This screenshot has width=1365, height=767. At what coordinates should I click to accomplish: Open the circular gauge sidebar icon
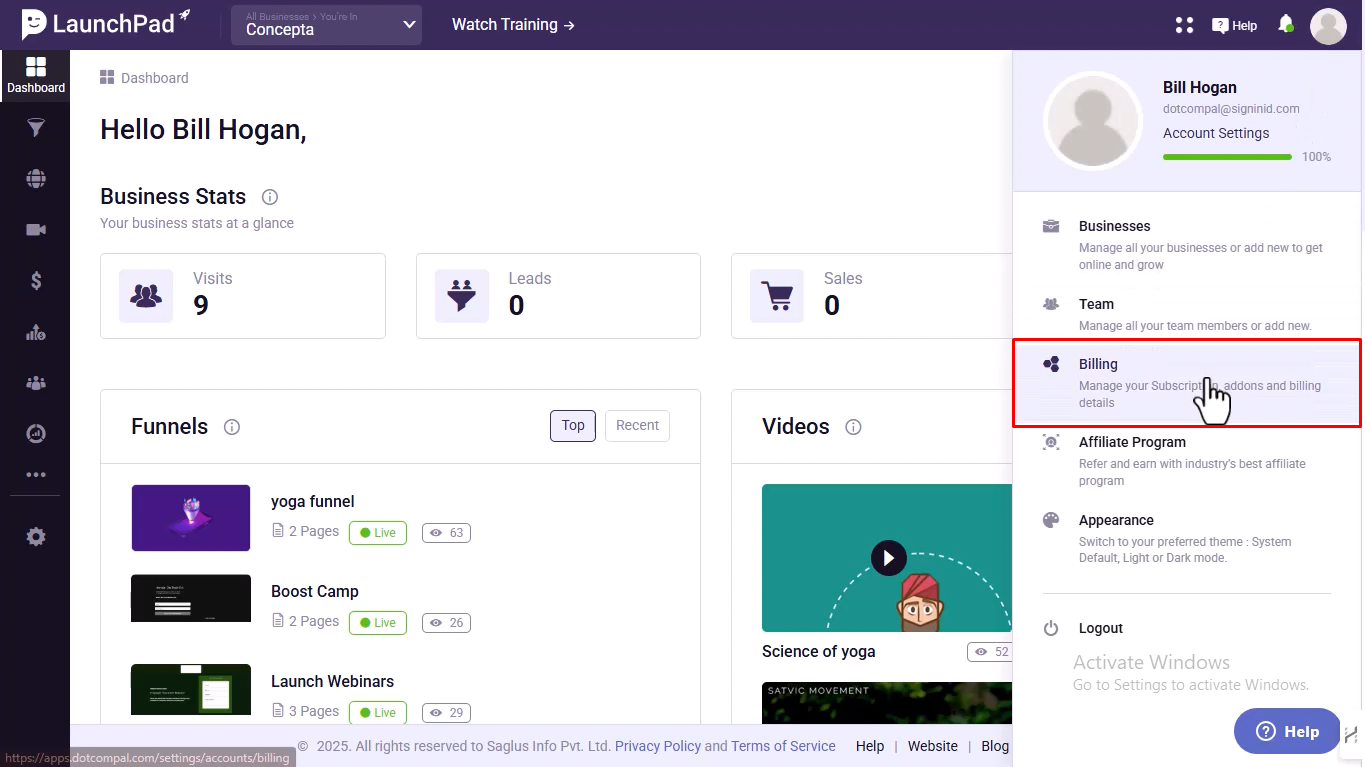(x=36, y=433)
